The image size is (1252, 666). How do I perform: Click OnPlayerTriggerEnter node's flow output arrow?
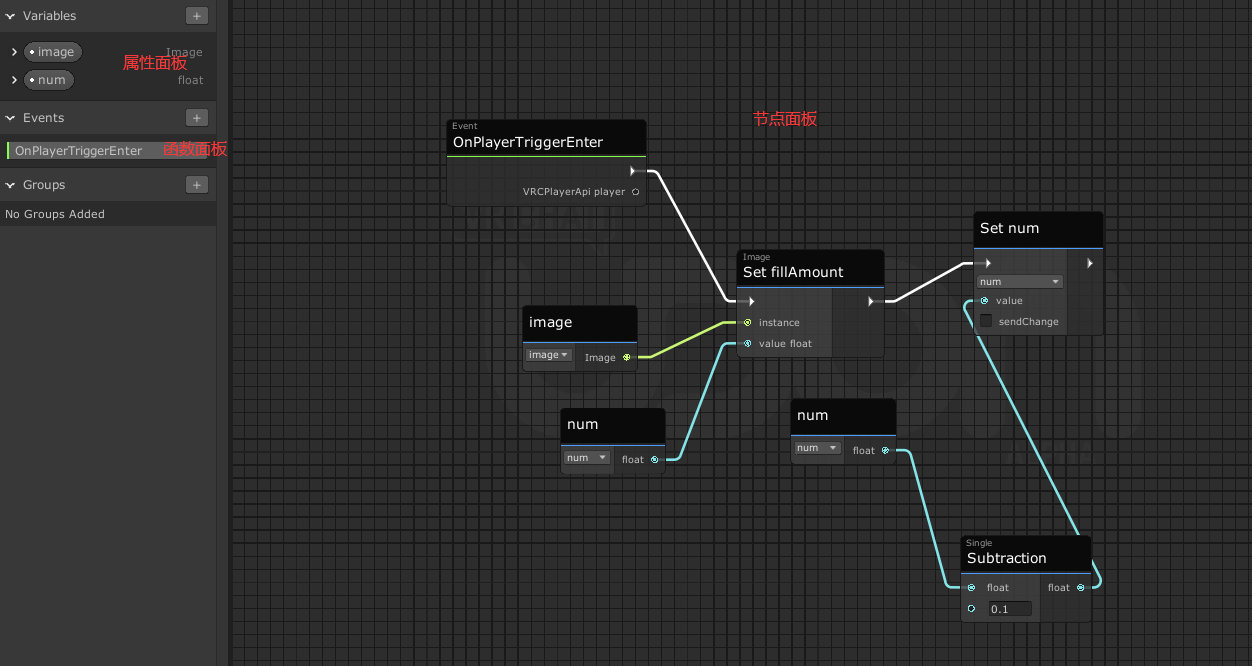click(x=633, y=171)
